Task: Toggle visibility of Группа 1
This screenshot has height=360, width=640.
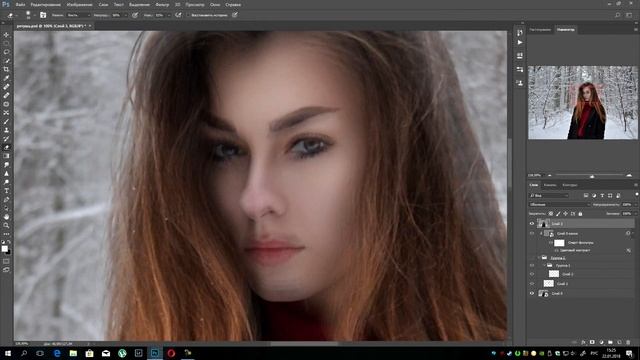Action: coord(532,265)
